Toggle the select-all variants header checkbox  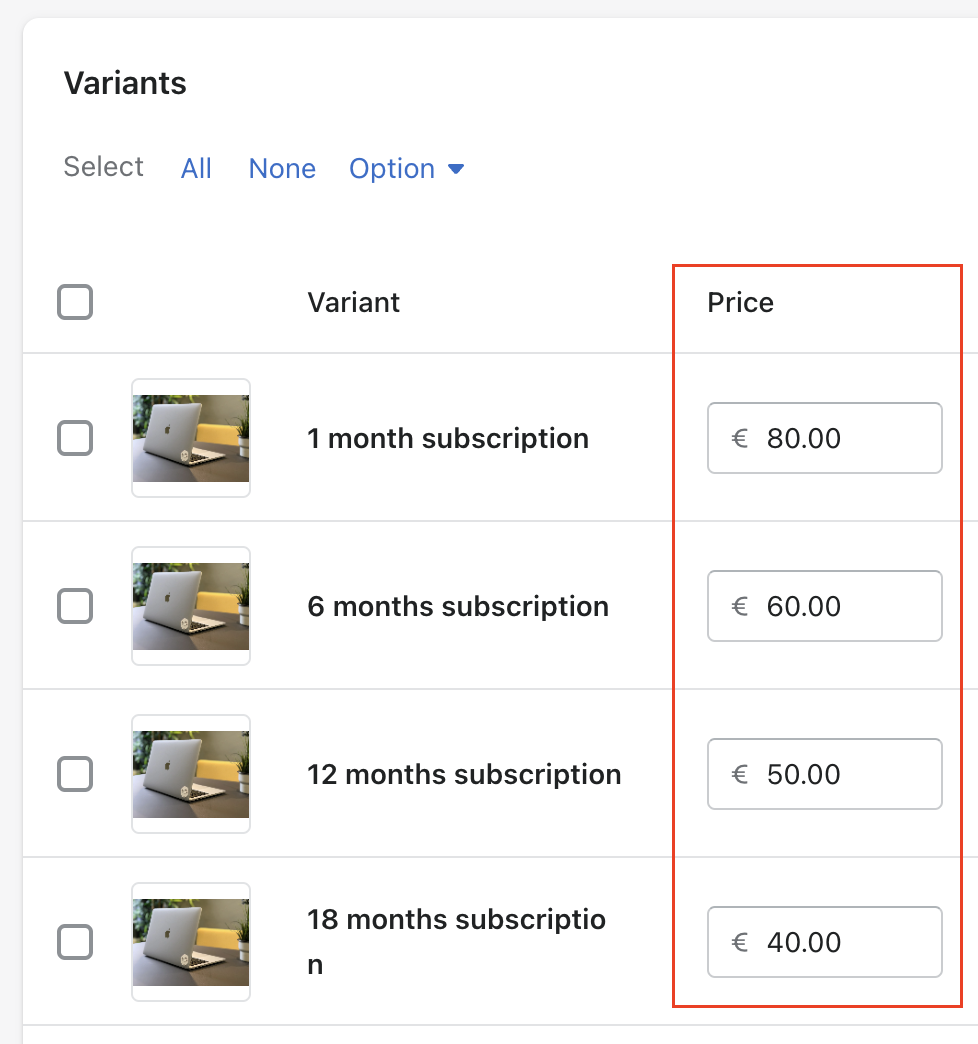coord(75,302)
